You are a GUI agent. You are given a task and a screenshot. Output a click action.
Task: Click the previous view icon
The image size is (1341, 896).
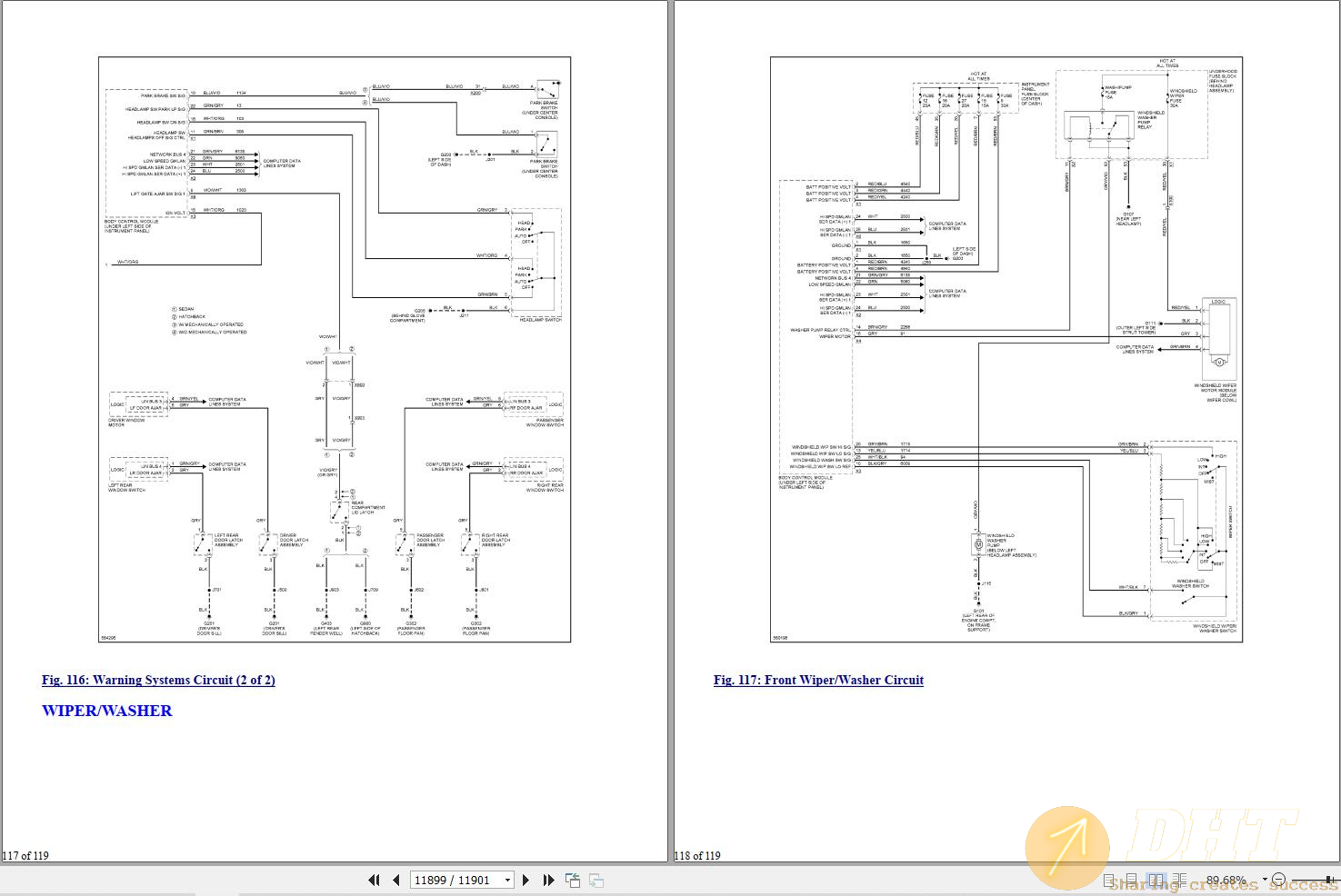click(x=573, y=880)
